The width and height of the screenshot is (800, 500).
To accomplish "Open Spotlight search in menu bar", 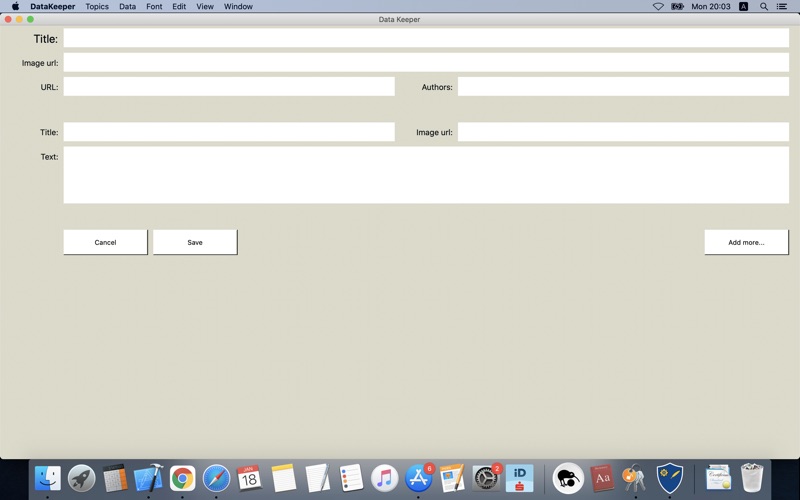I will click(764, 7).
